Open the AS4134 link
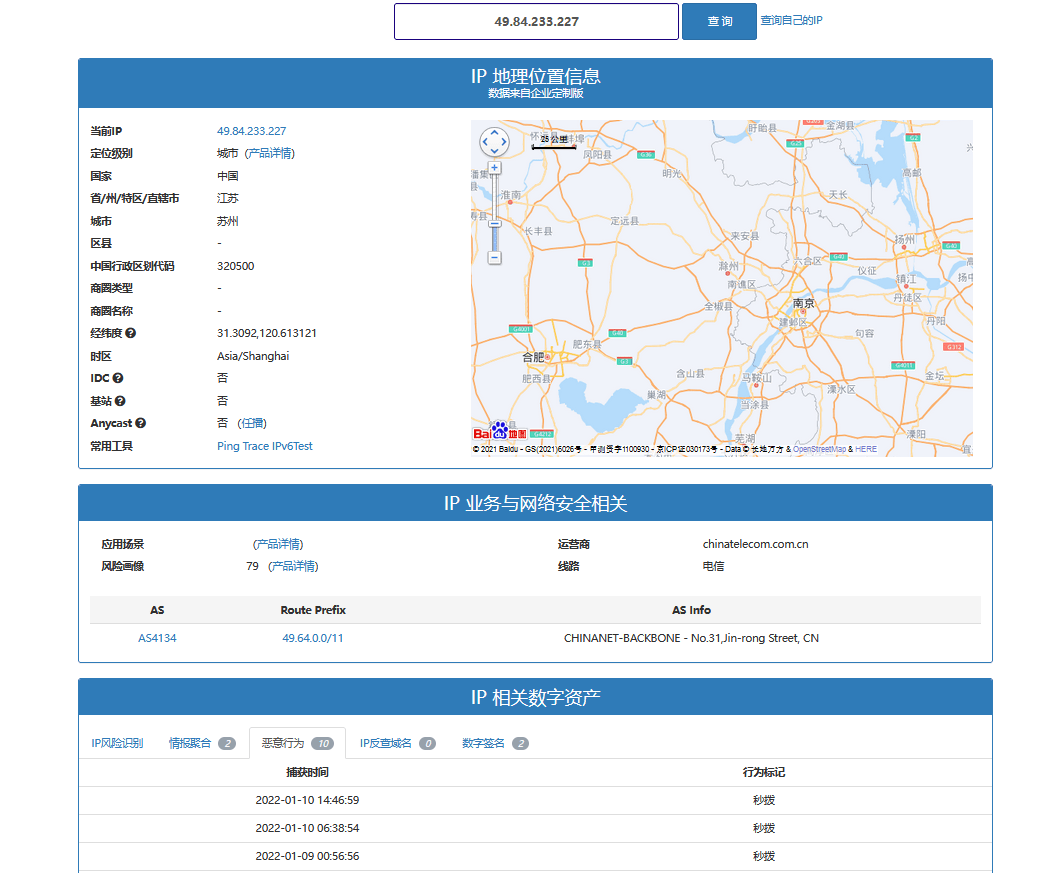 click(x=157, y=638)
